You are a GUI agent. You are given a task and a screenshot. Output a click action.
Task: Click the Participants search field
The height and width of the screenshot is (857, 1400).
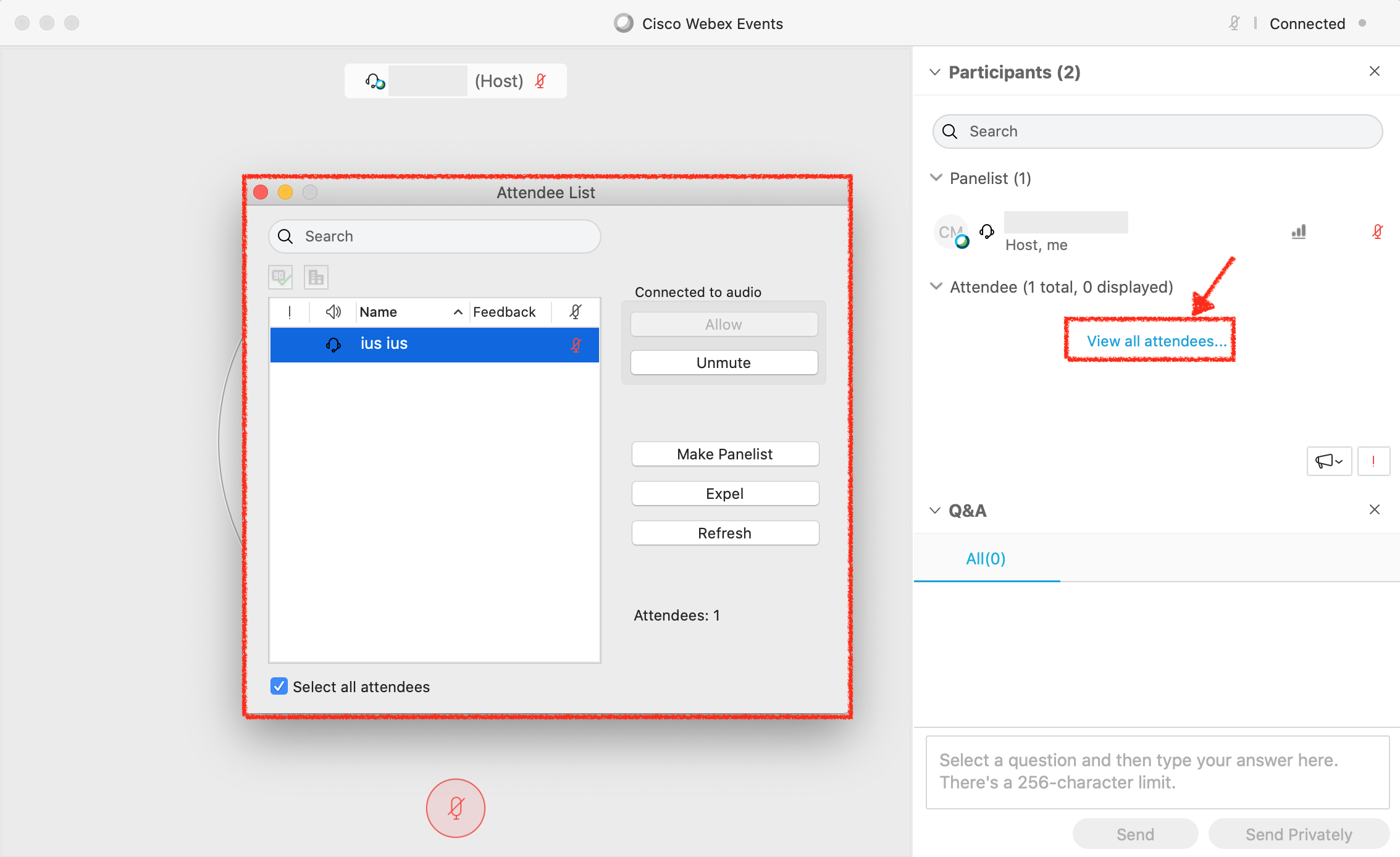pyautogui.click(x=1157, y=132)
